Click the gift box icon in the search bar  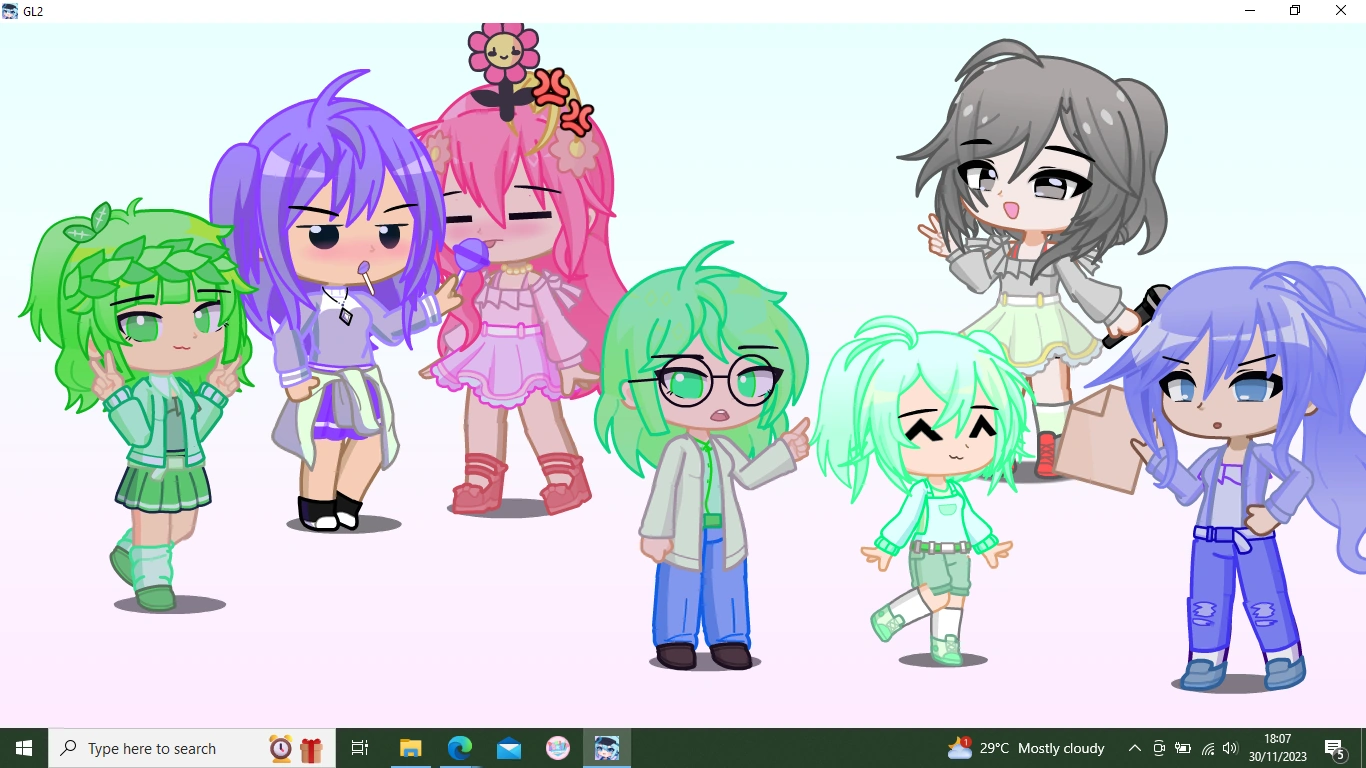(311, 747)
